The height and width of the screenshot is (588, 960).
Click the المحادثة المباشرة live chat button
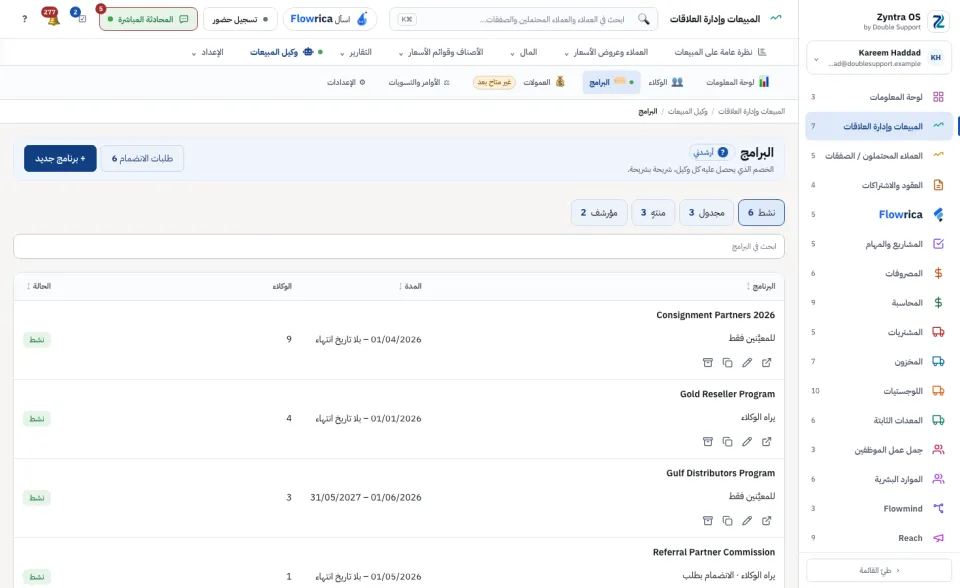pyautogui.click(x=148, y=19)
